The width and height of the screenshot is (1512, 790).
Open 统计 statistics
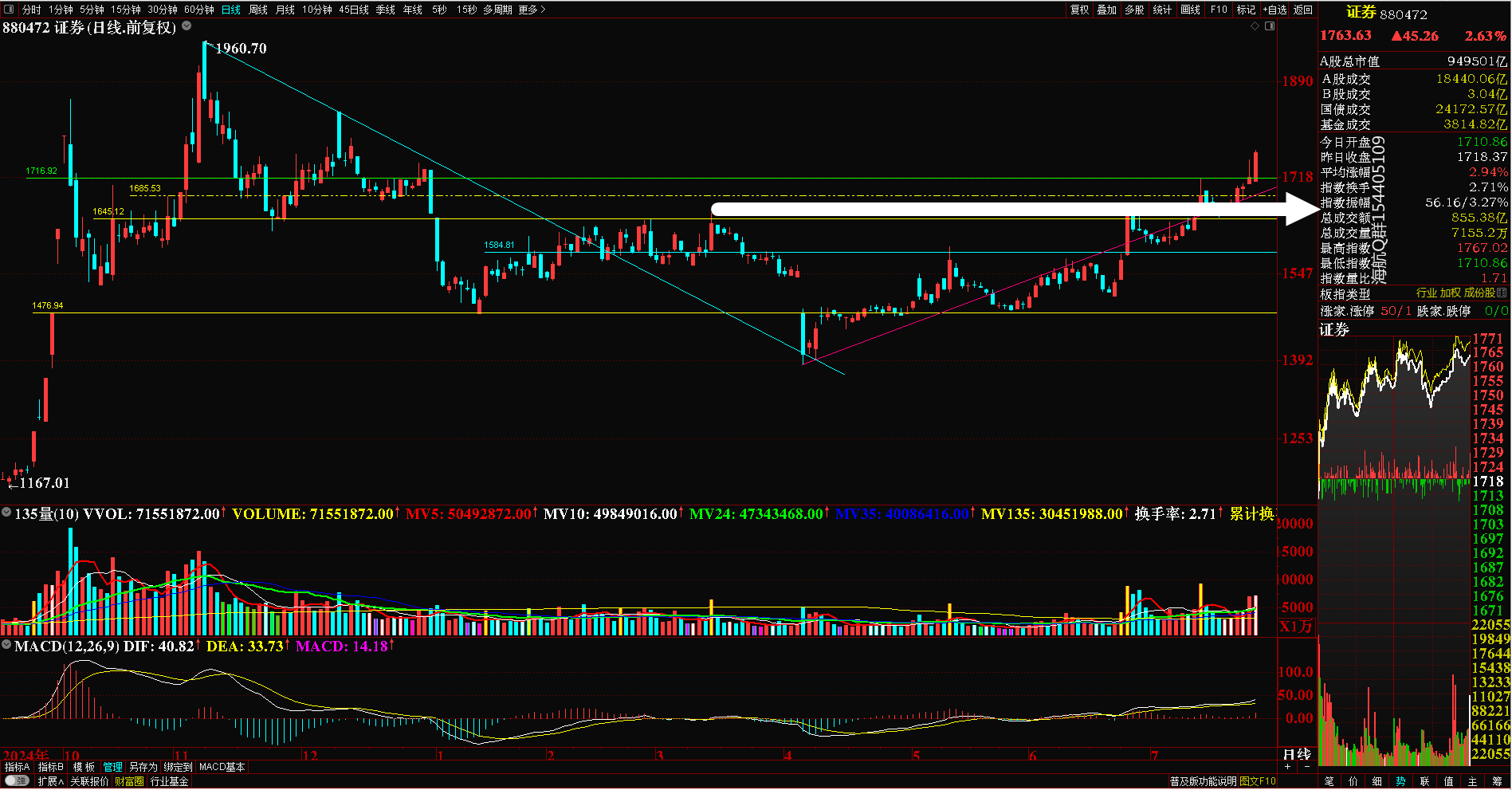point(1162,10)
